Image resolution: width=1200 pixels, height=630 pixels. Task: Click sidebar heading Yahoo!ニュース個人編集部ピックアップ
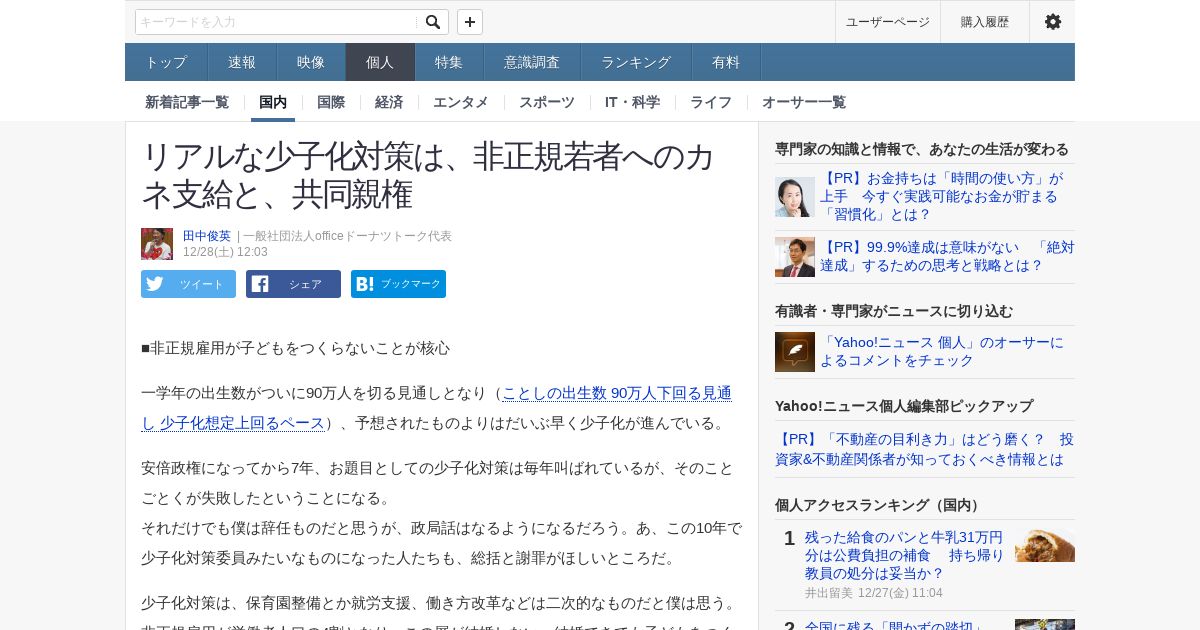[904, 406]
